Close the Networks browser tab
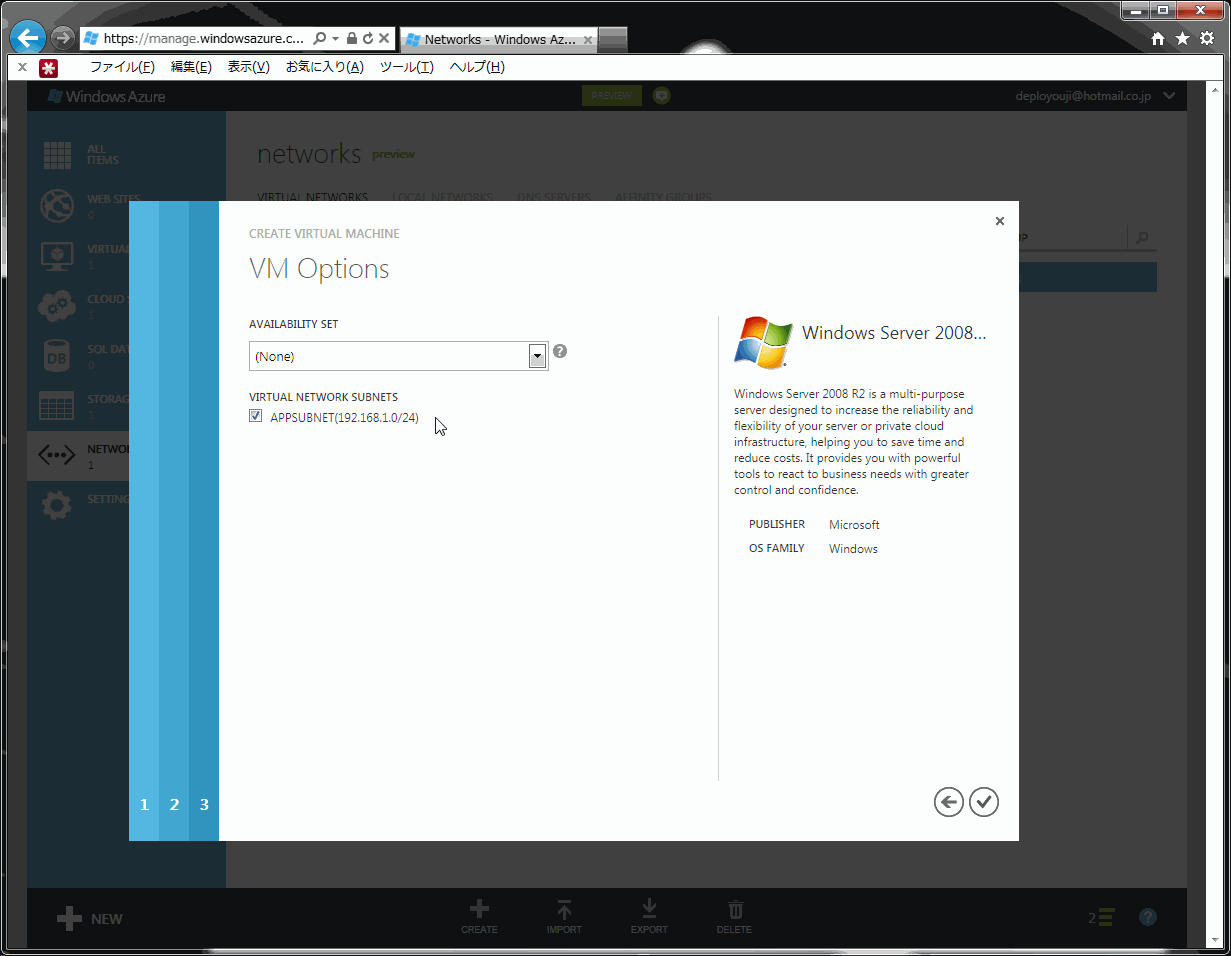1231x956 pixels. coord(588,40)
